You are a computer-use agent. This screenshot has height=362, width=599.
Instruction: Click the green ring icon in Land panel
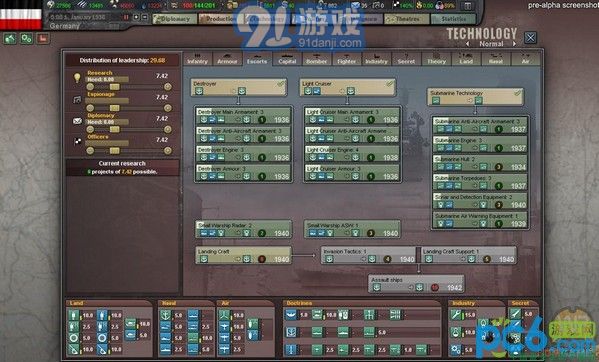[x=74, y=338]
